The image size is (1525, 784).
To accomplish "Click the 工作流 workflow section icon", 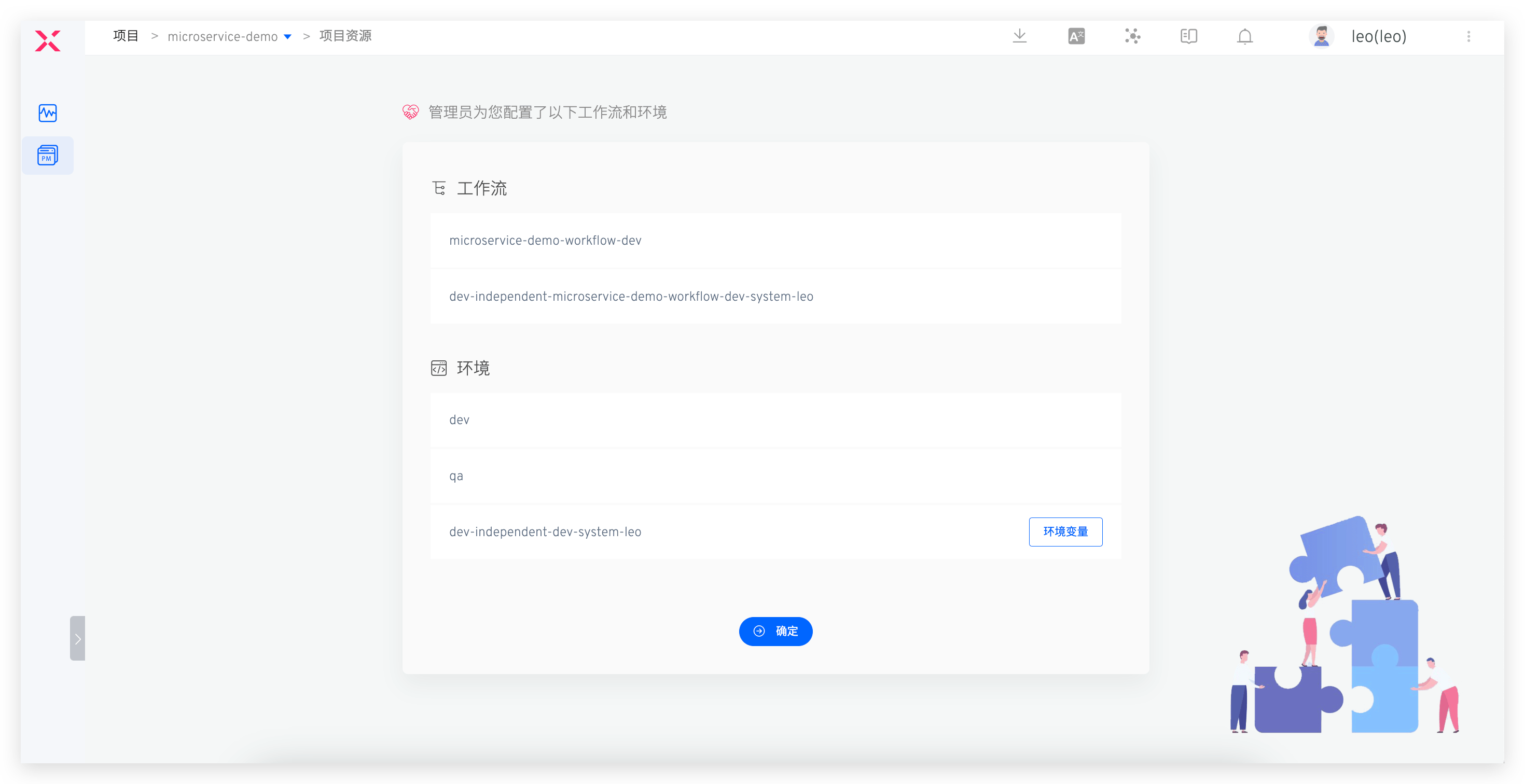I will (439, 188).
